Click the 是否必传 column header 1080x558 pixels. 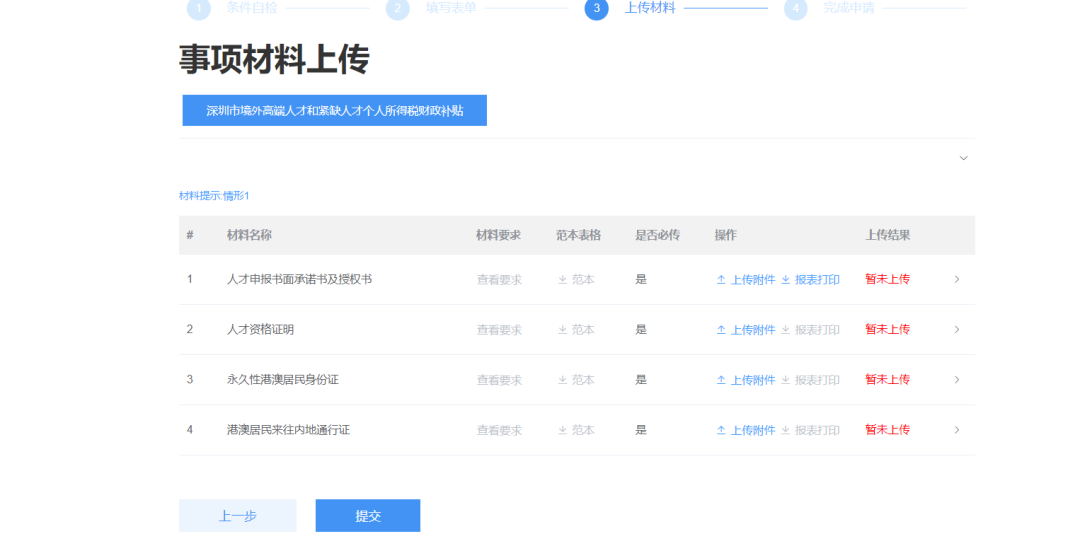658,235
